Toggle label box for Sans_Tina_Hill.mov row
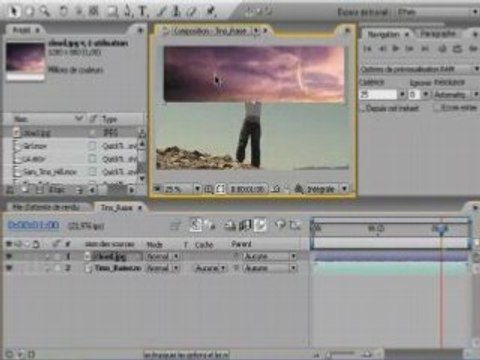This screenshot has width=480, height=360. [93, 172]
